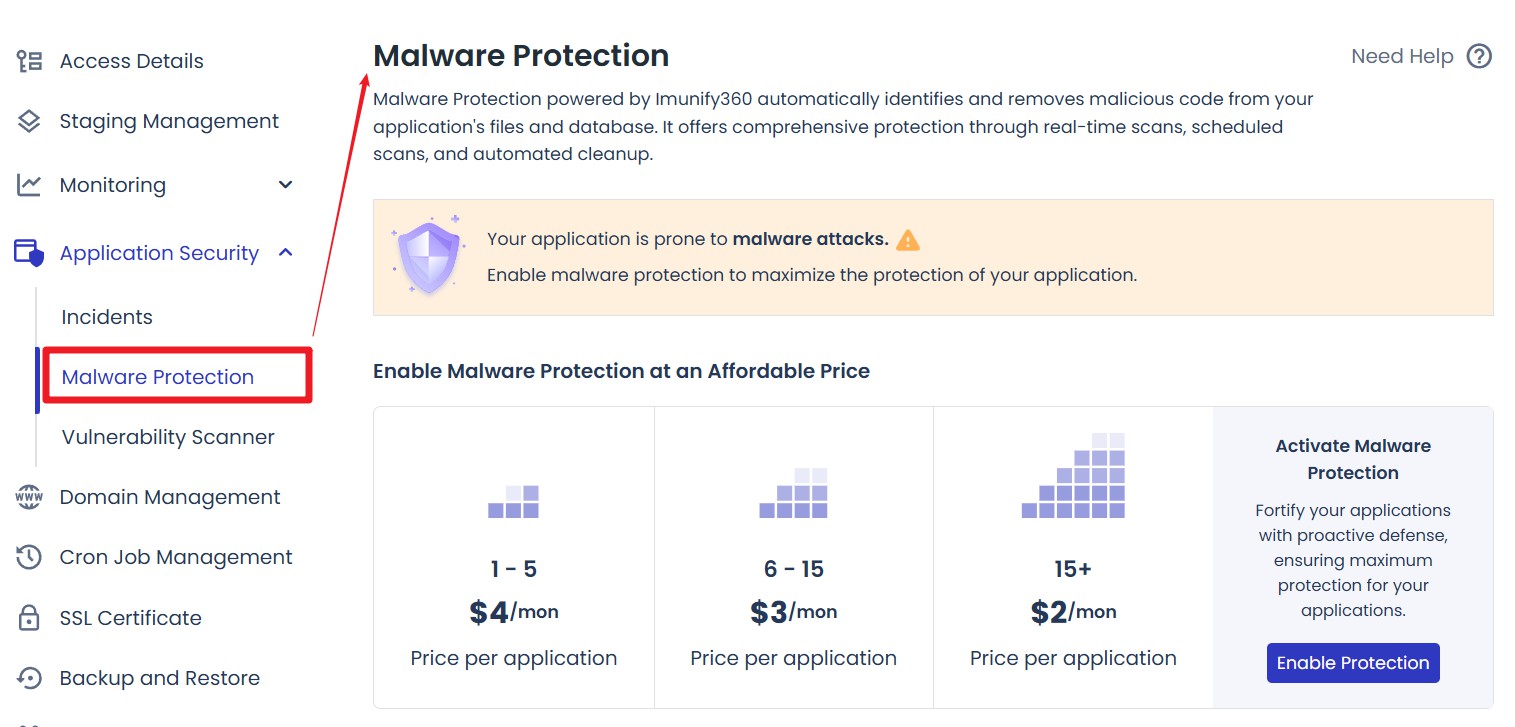The width and height of the screenshot is (1515, 727).
Task: Open the Incidents page
Action: 105,317
